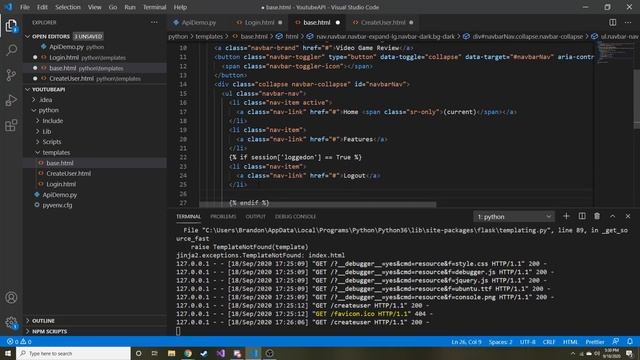Screen dimensions: 640x360
Task: Click the Windows search box
Action: 73,353
